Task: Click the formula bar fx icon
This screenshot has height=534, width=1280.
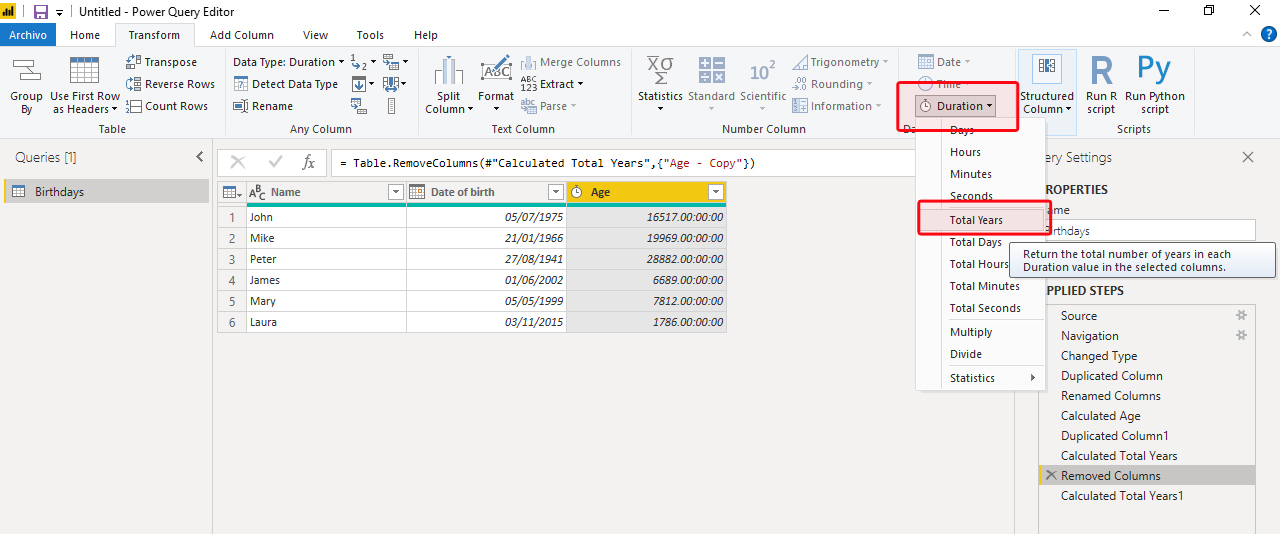Action: pos(309,162)
